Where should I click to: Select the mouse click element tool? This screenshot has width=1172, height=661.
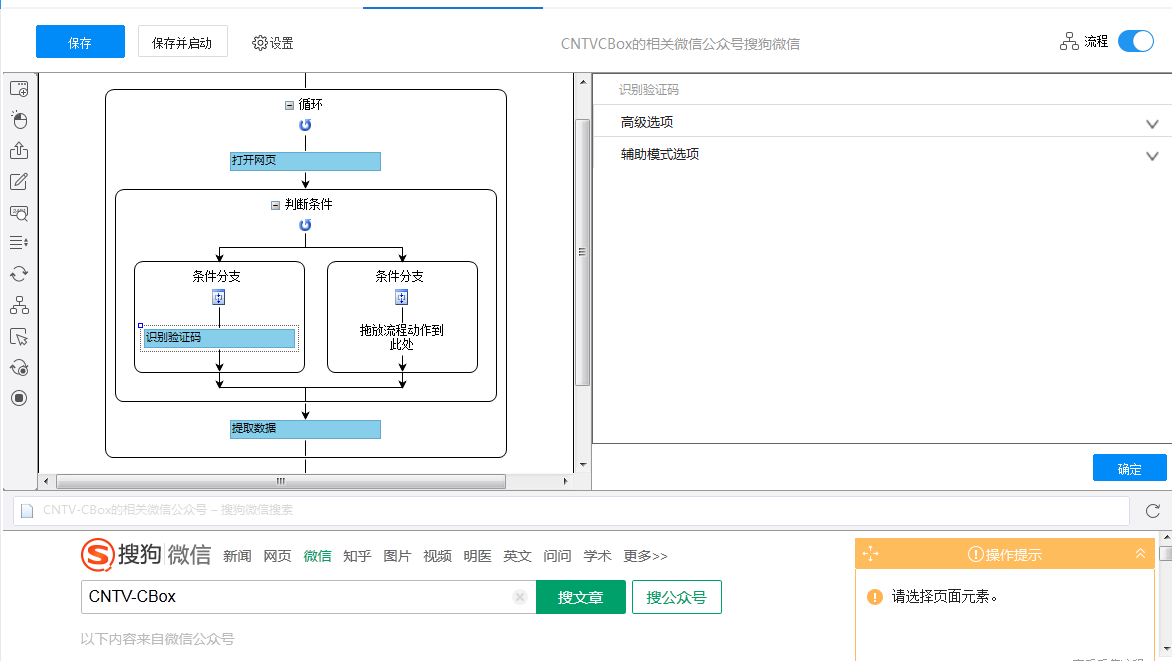(19, 120)
